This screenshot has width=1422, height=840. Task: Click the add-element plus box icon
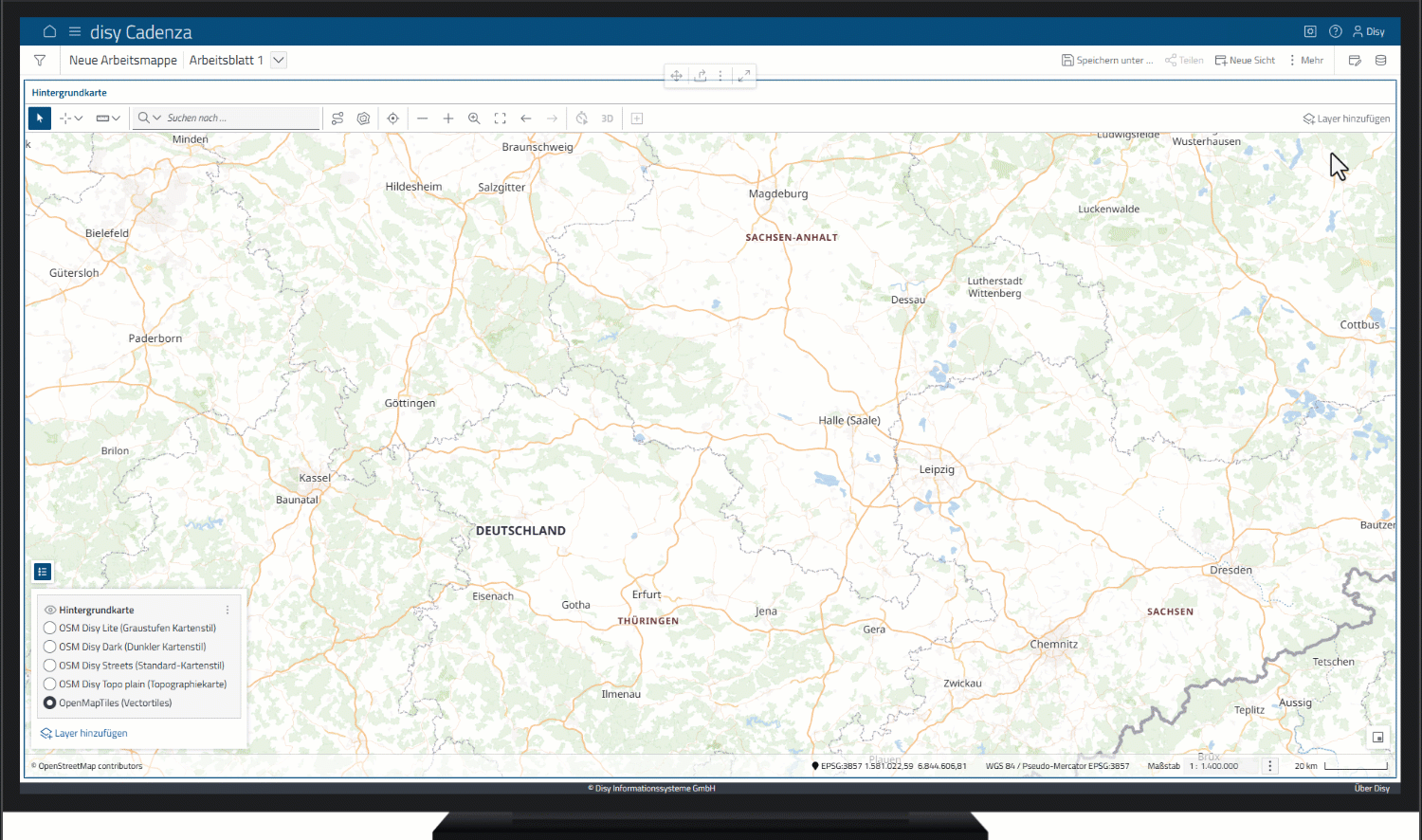[637, 119]
